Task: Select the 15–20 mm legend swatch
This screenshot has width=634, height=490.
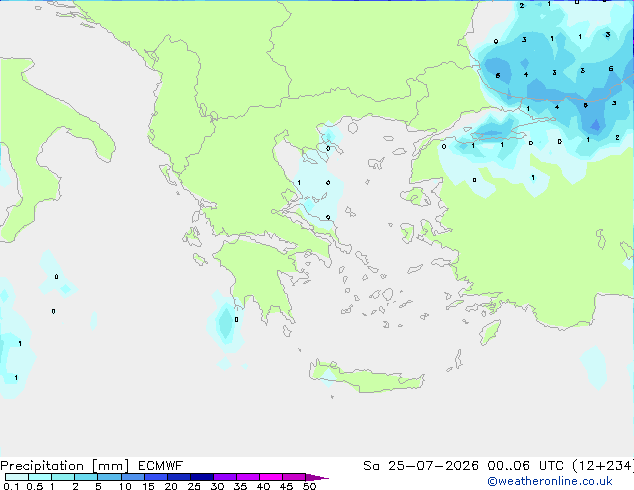Action: coord(155,477)
